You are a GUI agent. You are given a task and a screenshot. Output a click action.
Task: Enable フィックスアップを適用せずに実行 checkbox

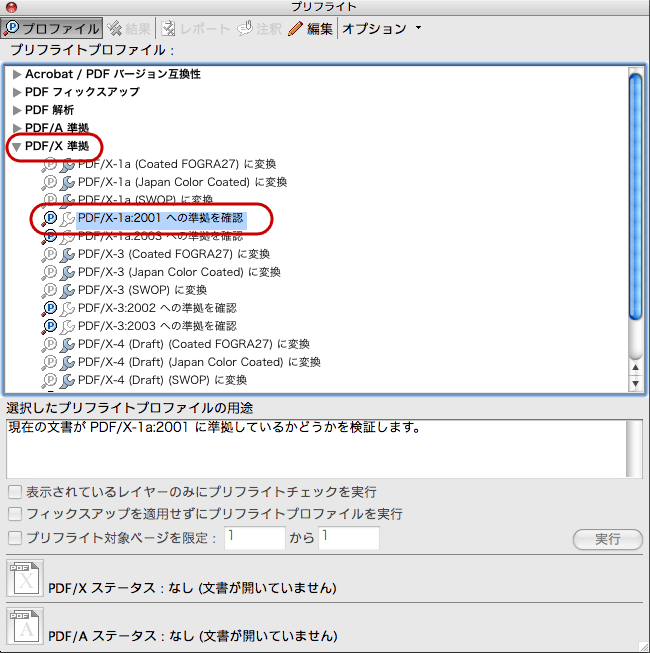15,514
